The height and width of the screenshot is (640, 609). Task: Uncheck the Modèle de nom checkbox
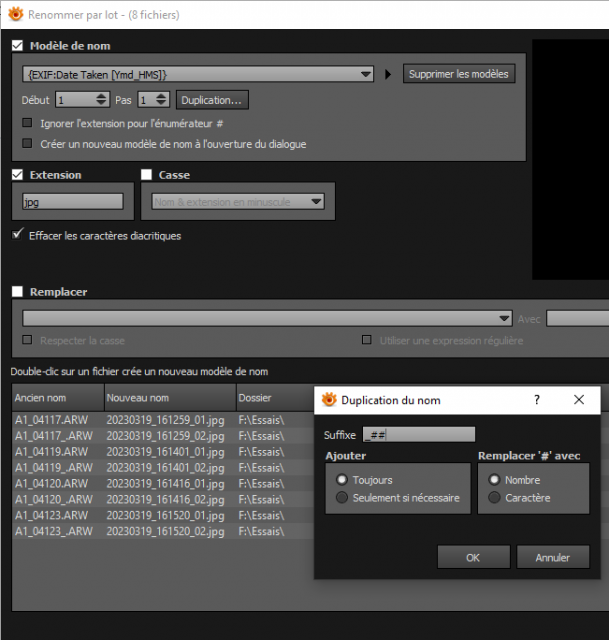(18, 45)
